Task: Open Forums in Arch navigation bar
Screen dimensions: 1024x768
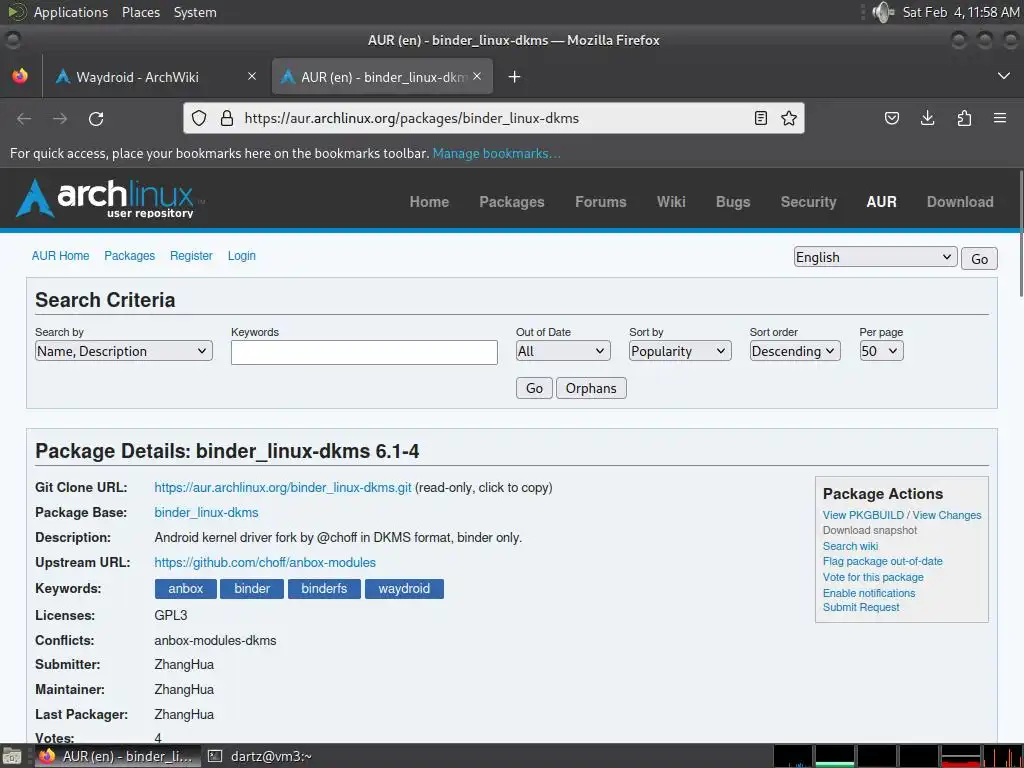Action: [600, 202]
